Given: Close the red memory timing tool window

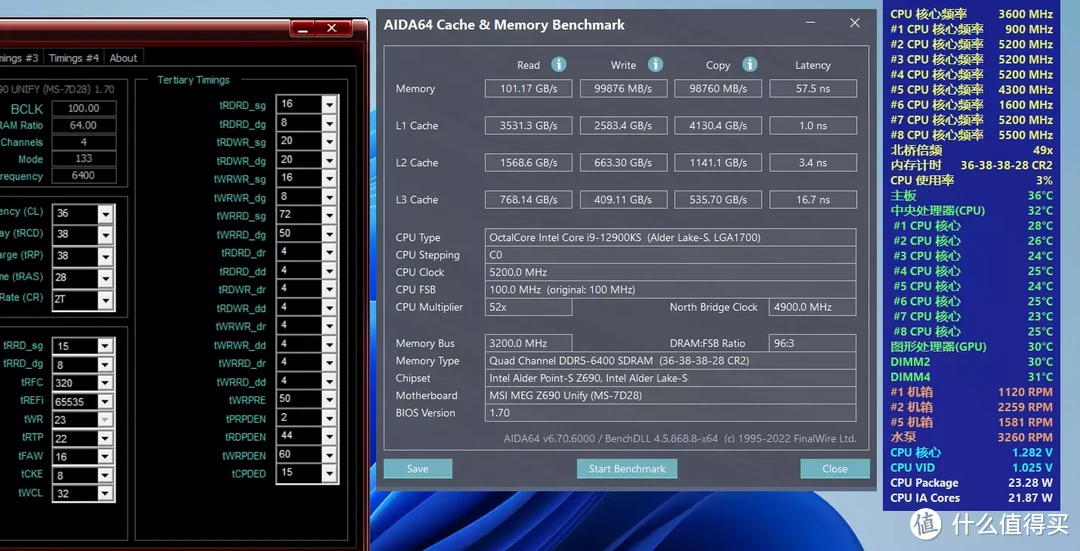Looking at the screenshot, I should pos(333,28).
